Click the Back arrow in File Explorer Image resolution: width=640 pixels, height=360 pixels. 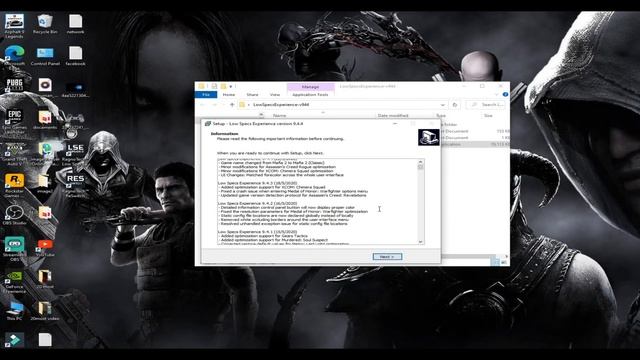202,105
